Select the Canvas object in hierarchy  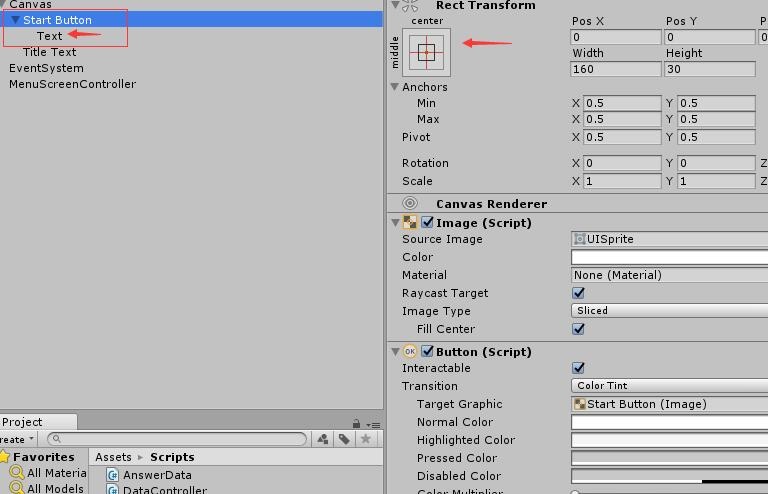[30, 5]
